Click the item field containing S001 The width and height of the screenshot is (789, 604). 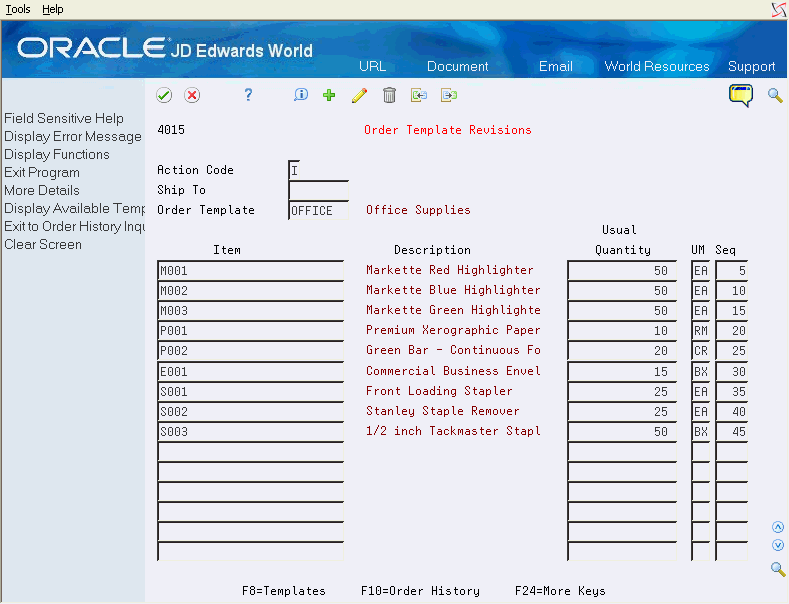[x=251, y=392]
